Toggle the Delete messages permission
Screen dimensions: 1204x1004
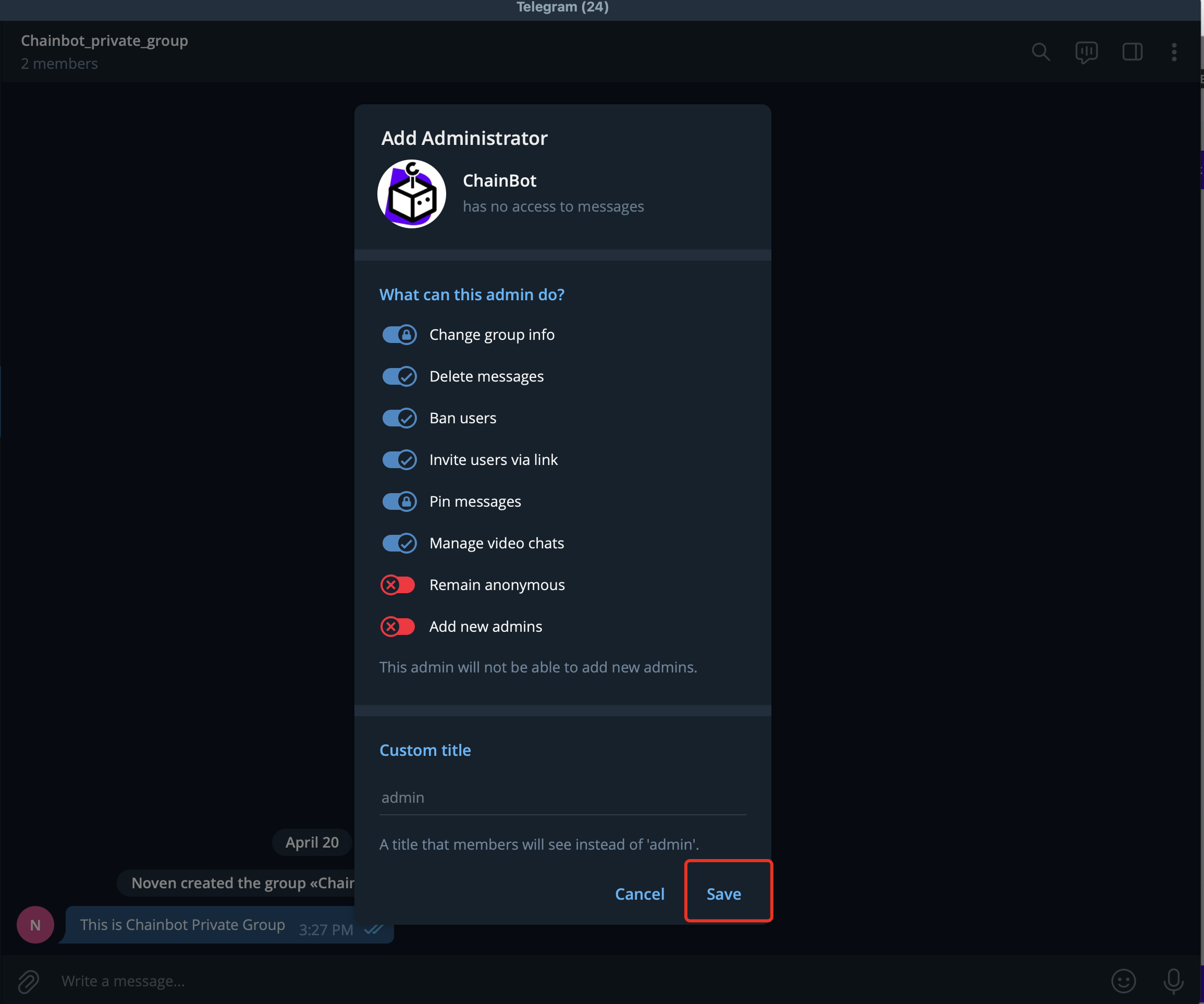(399, 377)
